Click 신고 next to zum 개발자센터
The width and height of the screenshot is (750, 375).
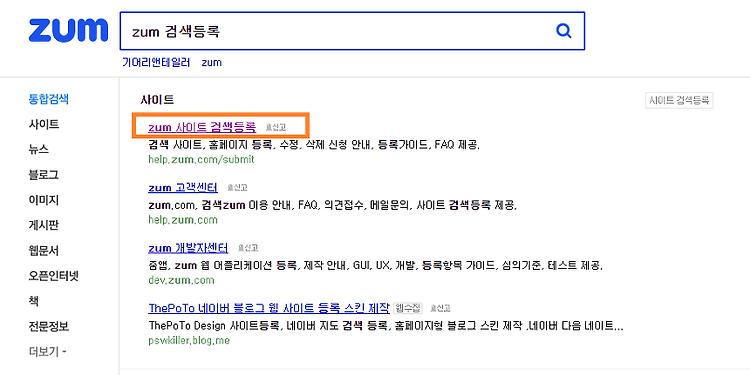pyautogui.click(x=248, y=248)
